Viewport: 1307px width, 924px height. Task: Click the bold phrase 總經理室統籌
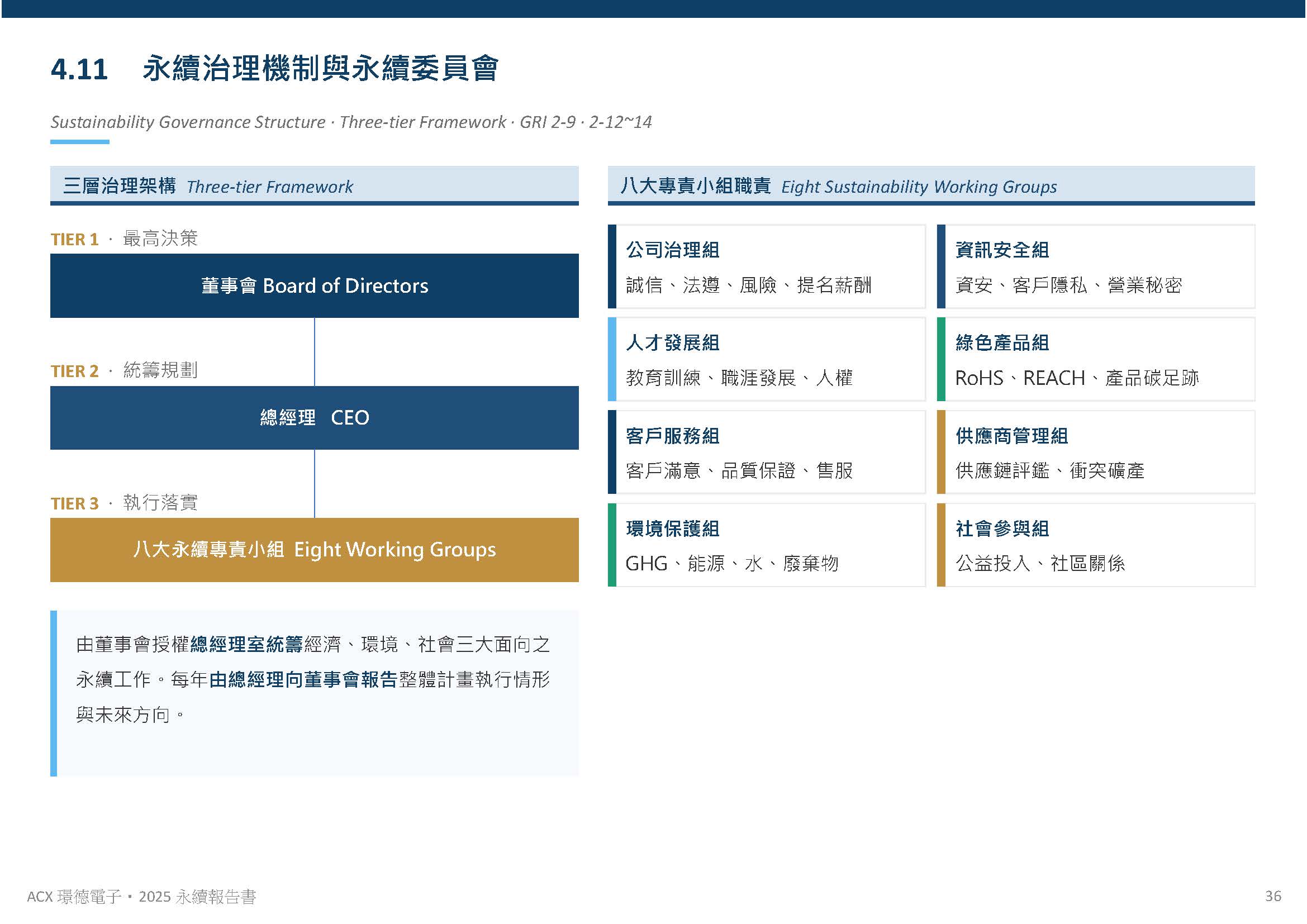[246, 644]
